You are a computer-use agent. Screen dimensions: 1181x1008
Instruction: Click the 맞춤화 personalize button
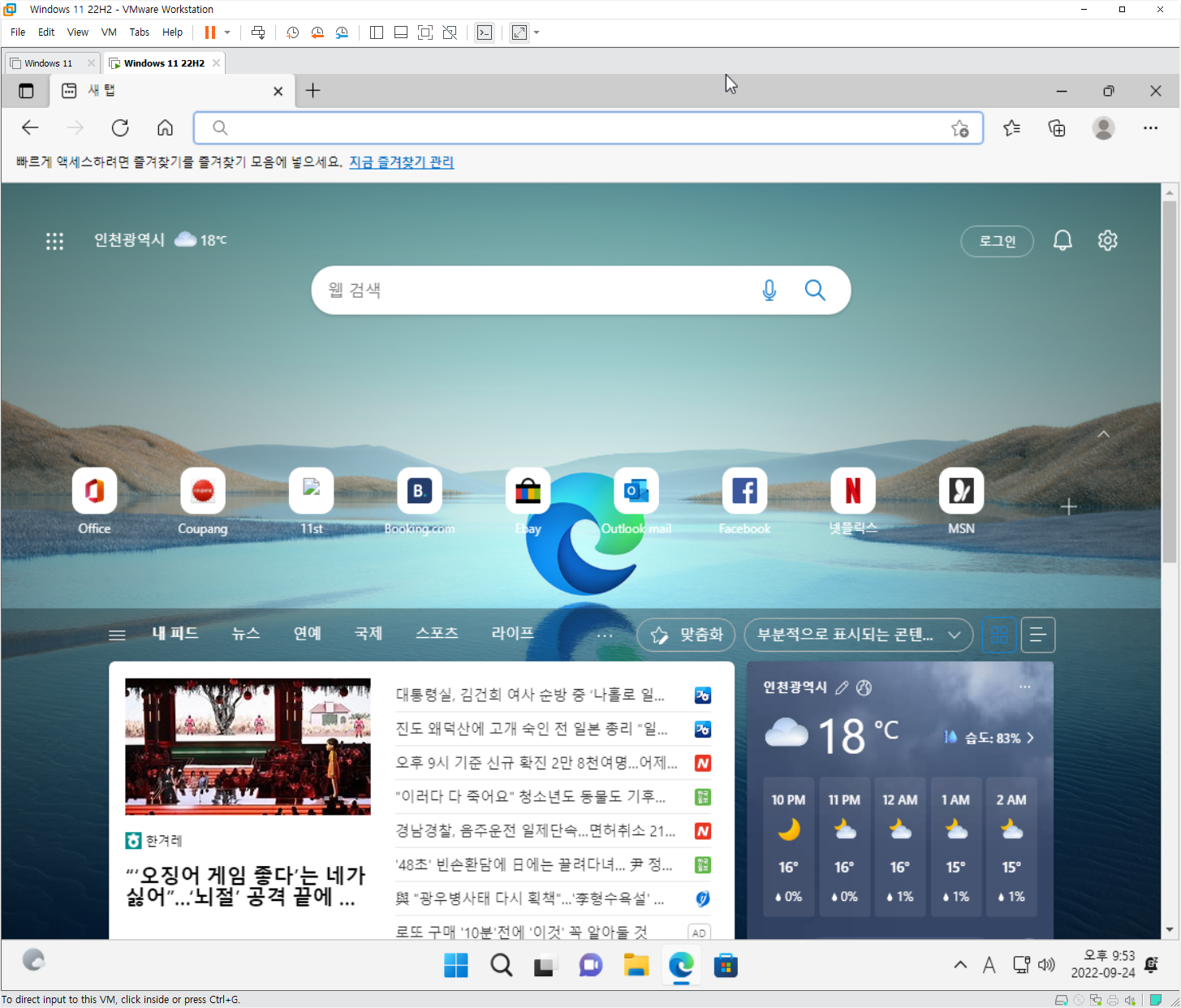click(x=686, y=635)
